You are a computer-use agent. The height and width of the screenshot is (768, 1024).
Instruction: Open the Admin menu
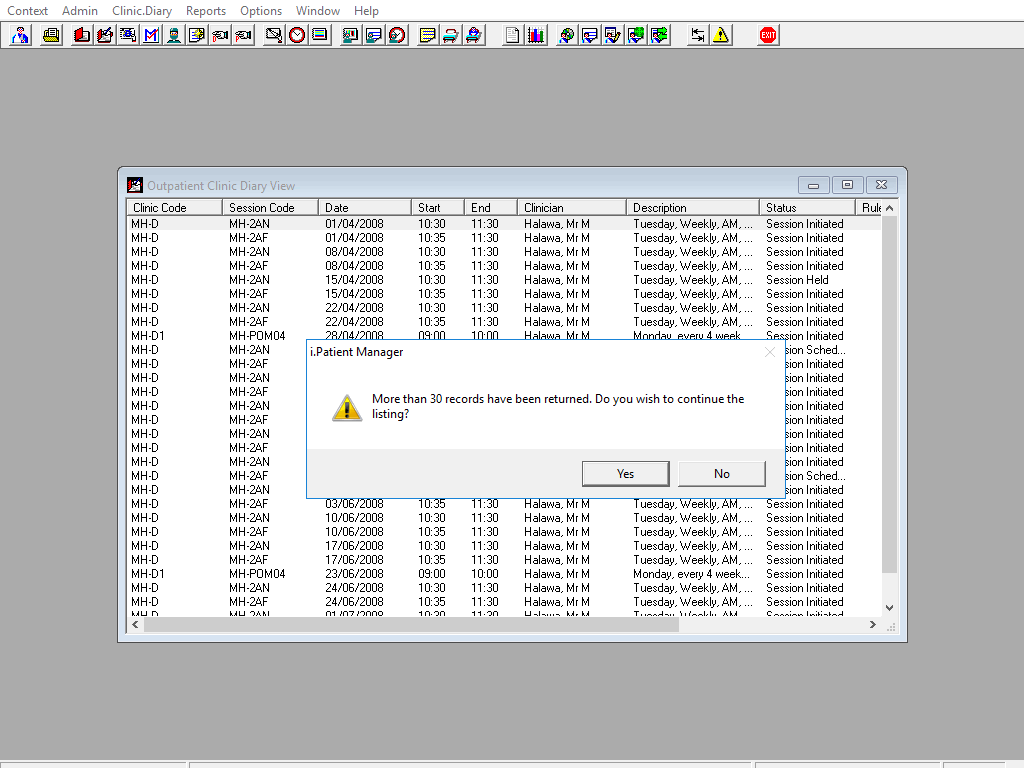click(80, 11)
